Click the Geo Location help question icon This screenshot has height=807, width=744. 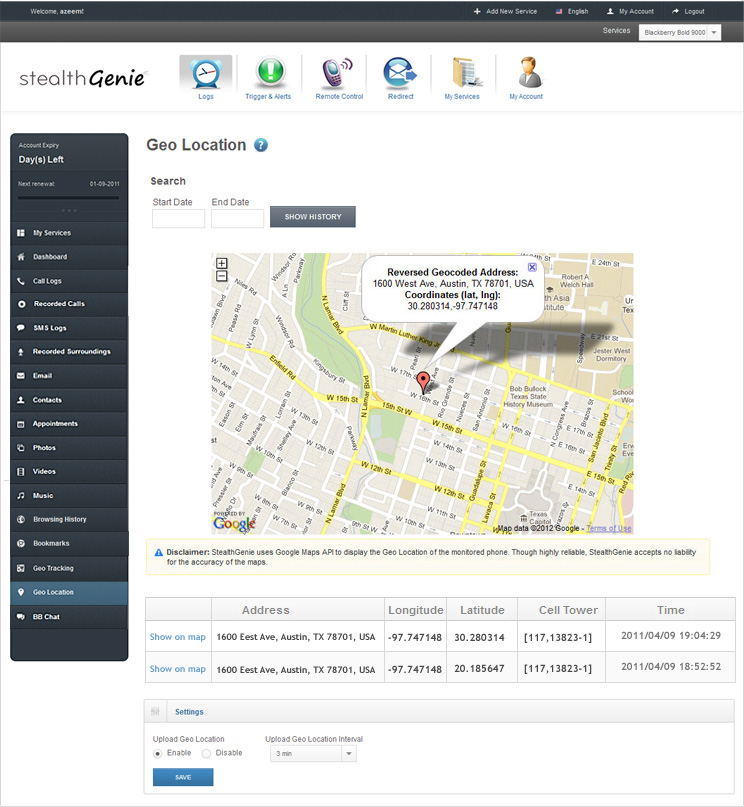[x=261, y=145]
